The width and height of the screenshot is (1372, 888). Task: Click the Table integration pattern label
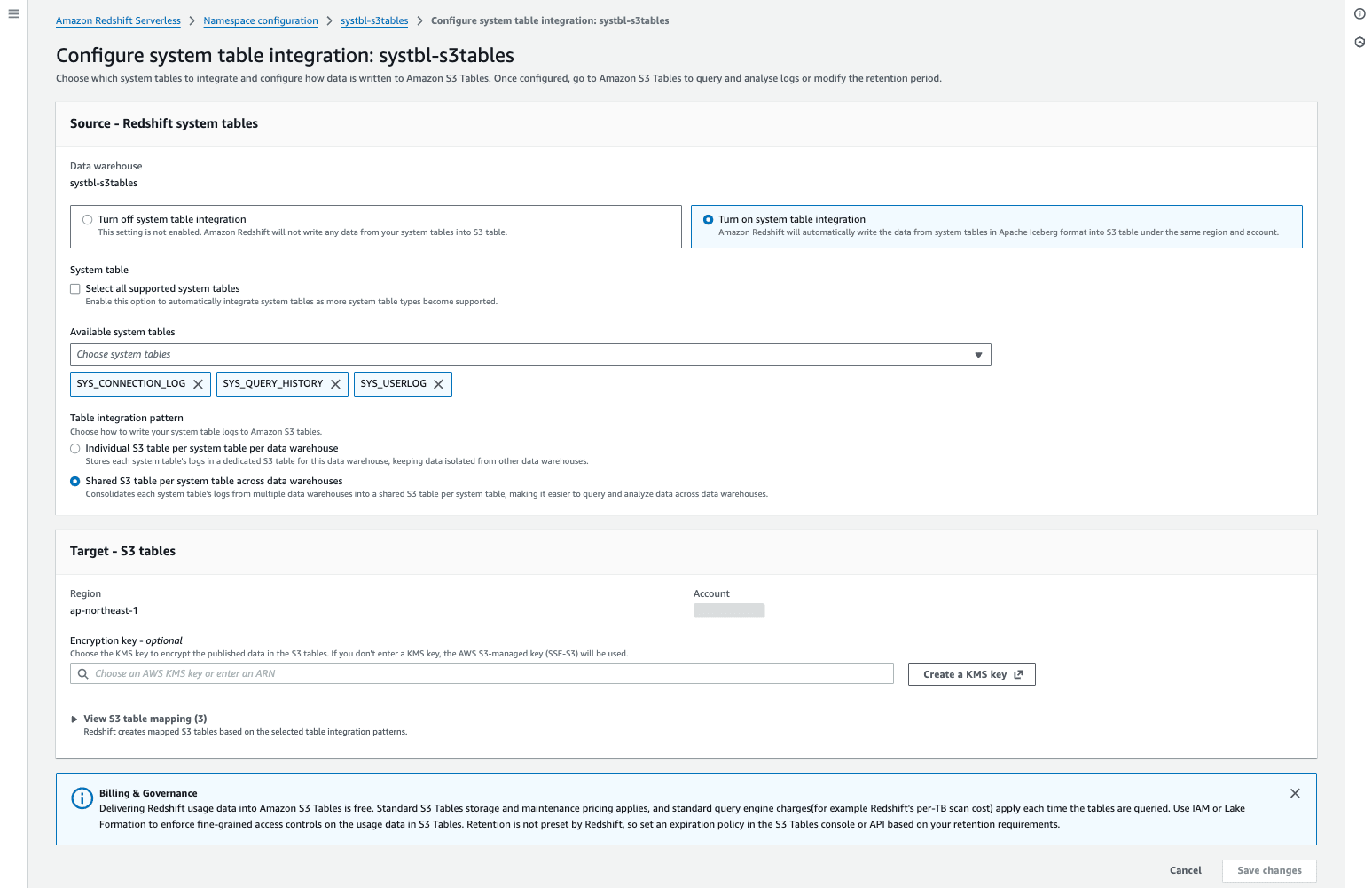[x=127, y=419]
